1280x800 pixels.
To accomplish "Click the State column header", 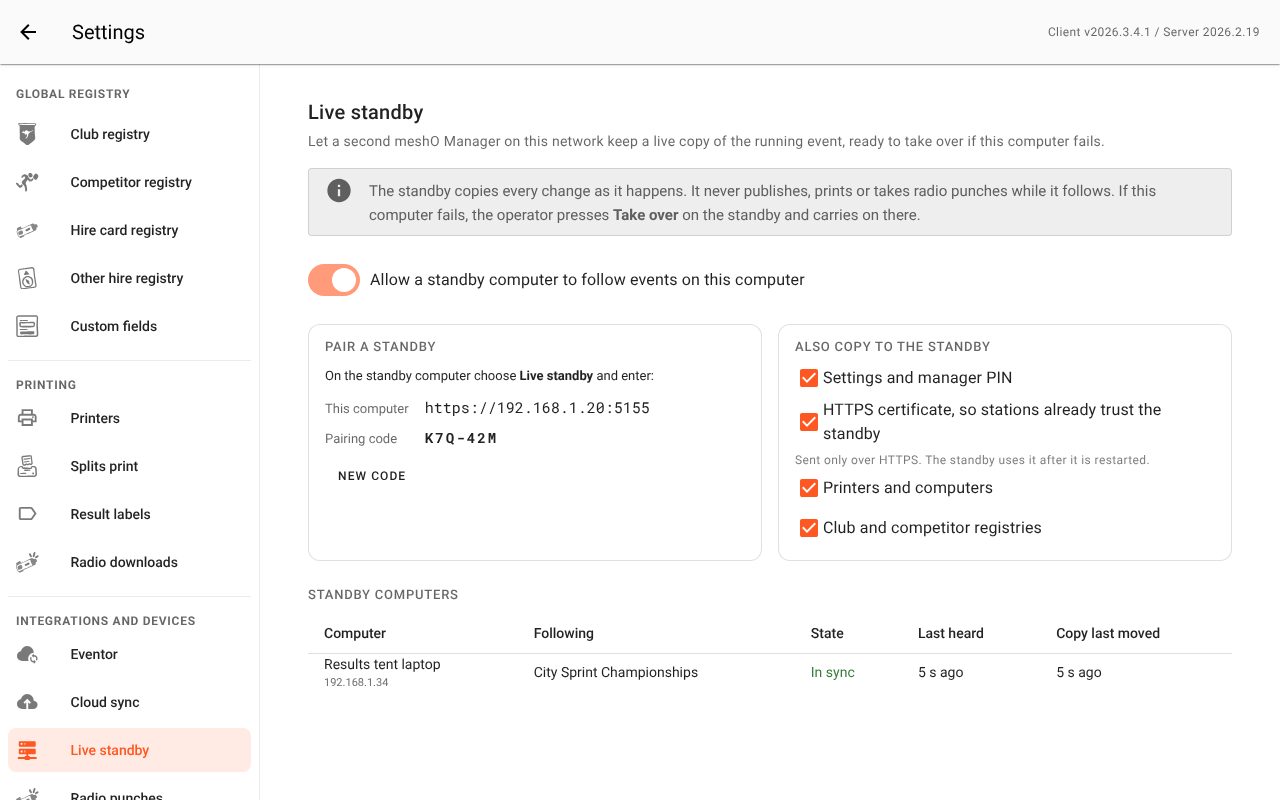I will (827, 633).
